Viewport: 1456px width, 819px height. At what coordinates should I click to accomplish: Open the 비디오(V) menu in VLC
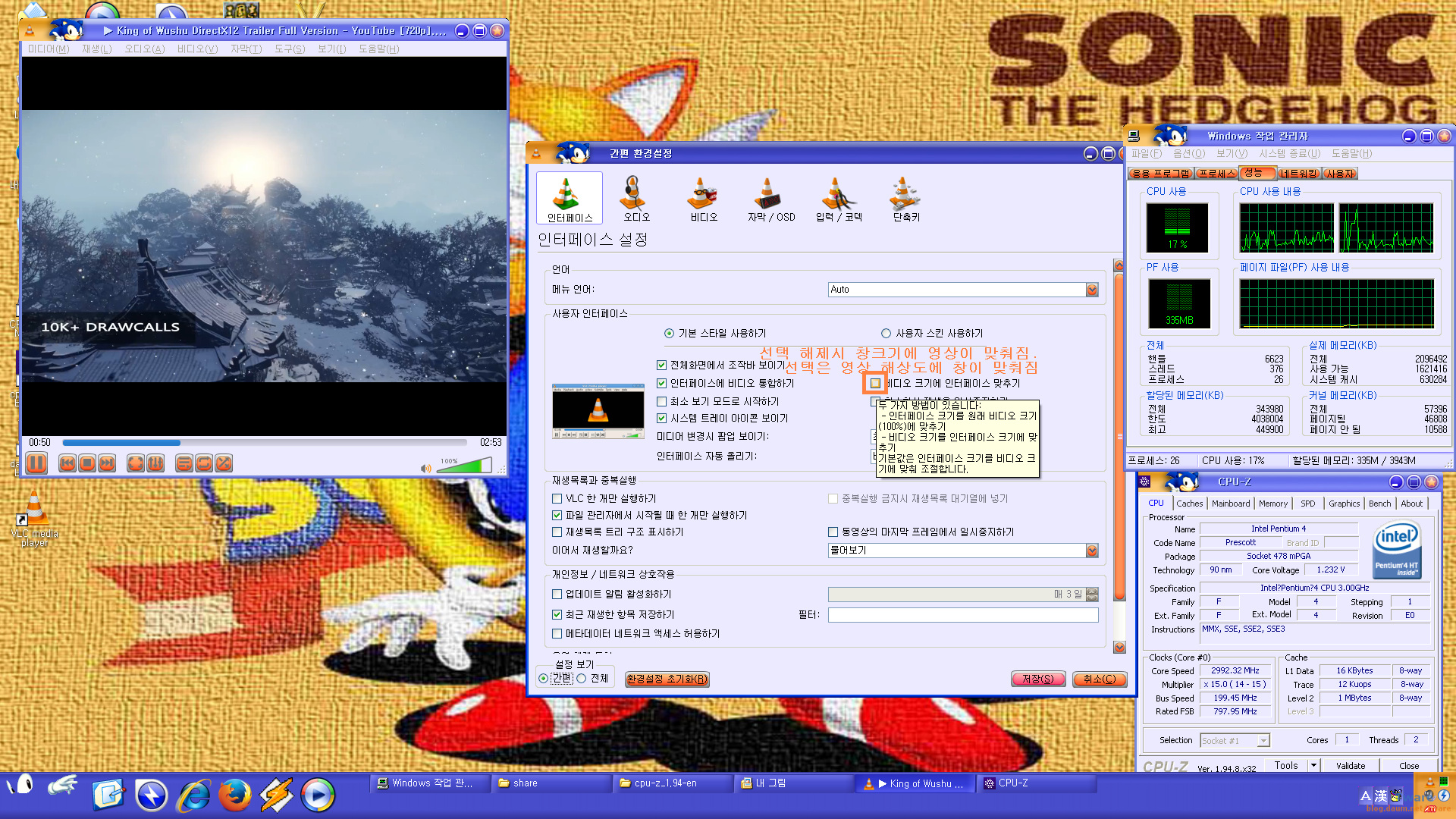click(197, 49)
